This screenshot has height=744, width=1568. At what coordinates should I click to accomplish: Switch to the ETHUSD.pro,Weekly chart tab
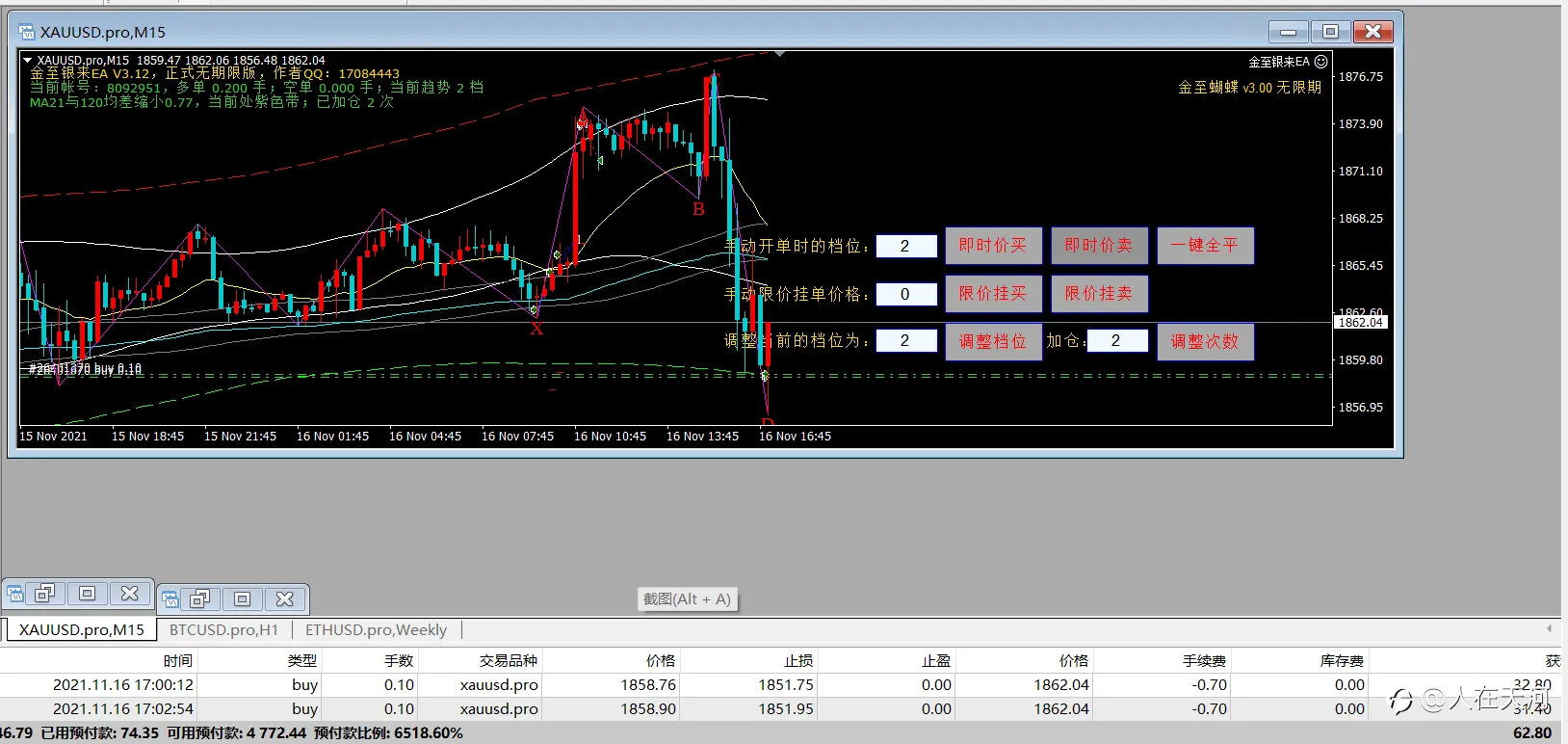coord(376,629)
